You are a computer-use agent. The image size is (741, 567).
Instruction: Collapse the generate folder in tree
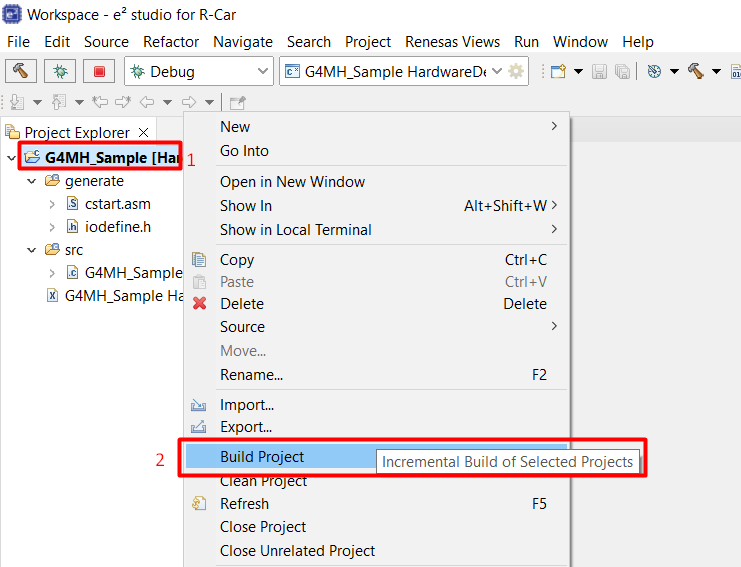pyautogui.click(x=32, y=181)
